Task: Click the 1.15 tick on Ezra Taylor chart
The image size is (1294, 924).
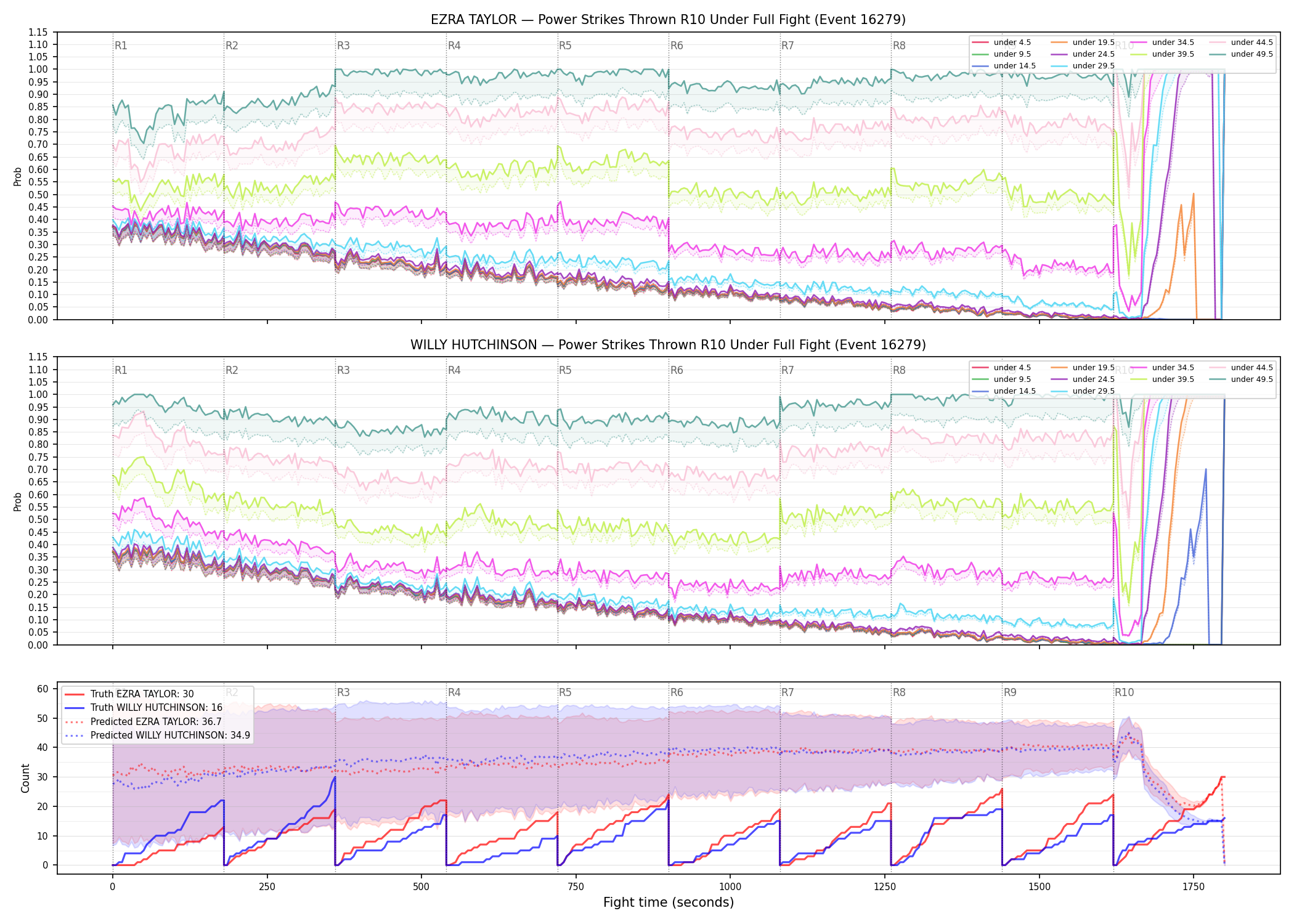Action: click(38, 32)
